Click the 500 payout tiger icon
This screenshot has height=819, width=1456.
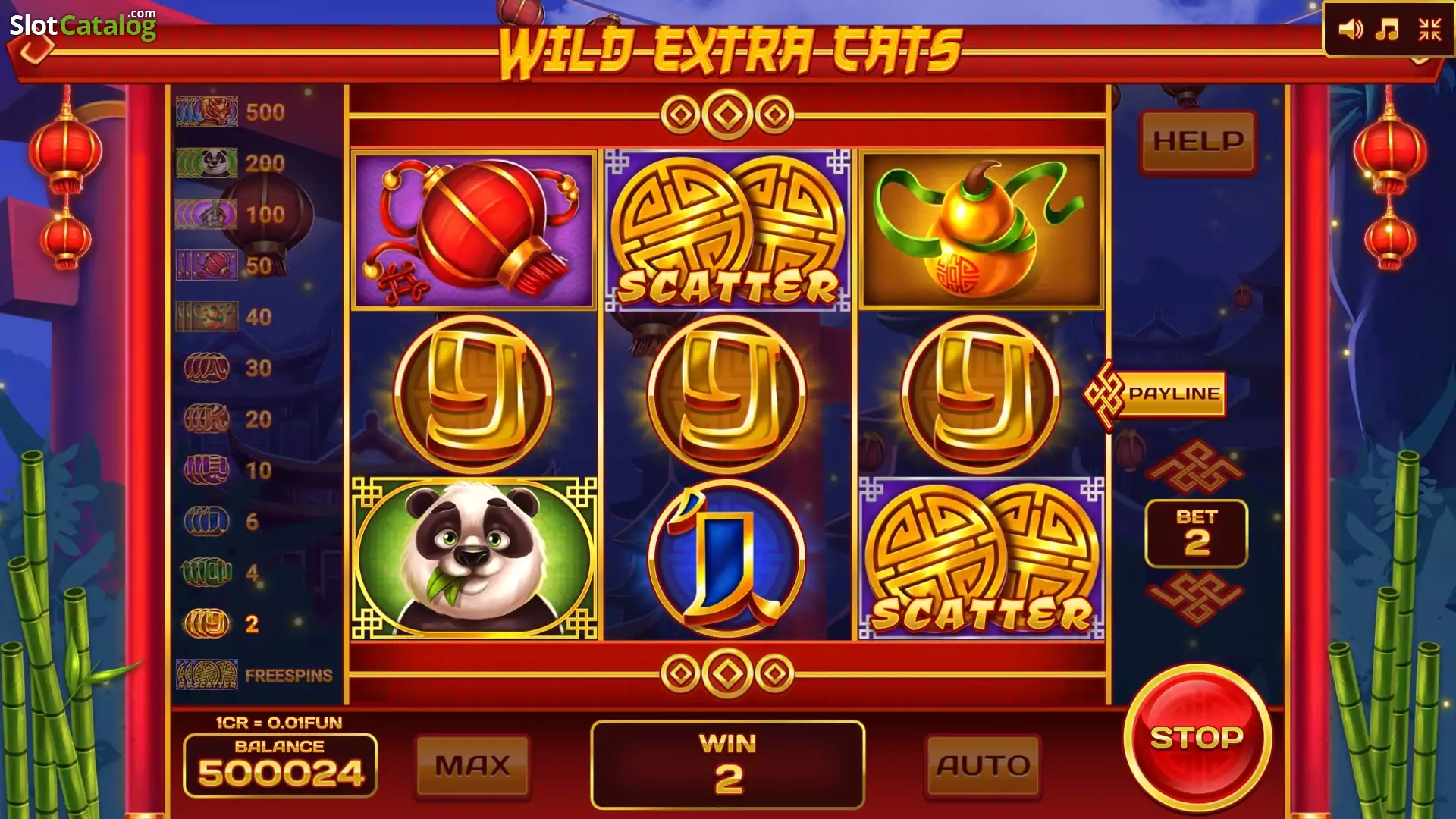click(207, 112)
